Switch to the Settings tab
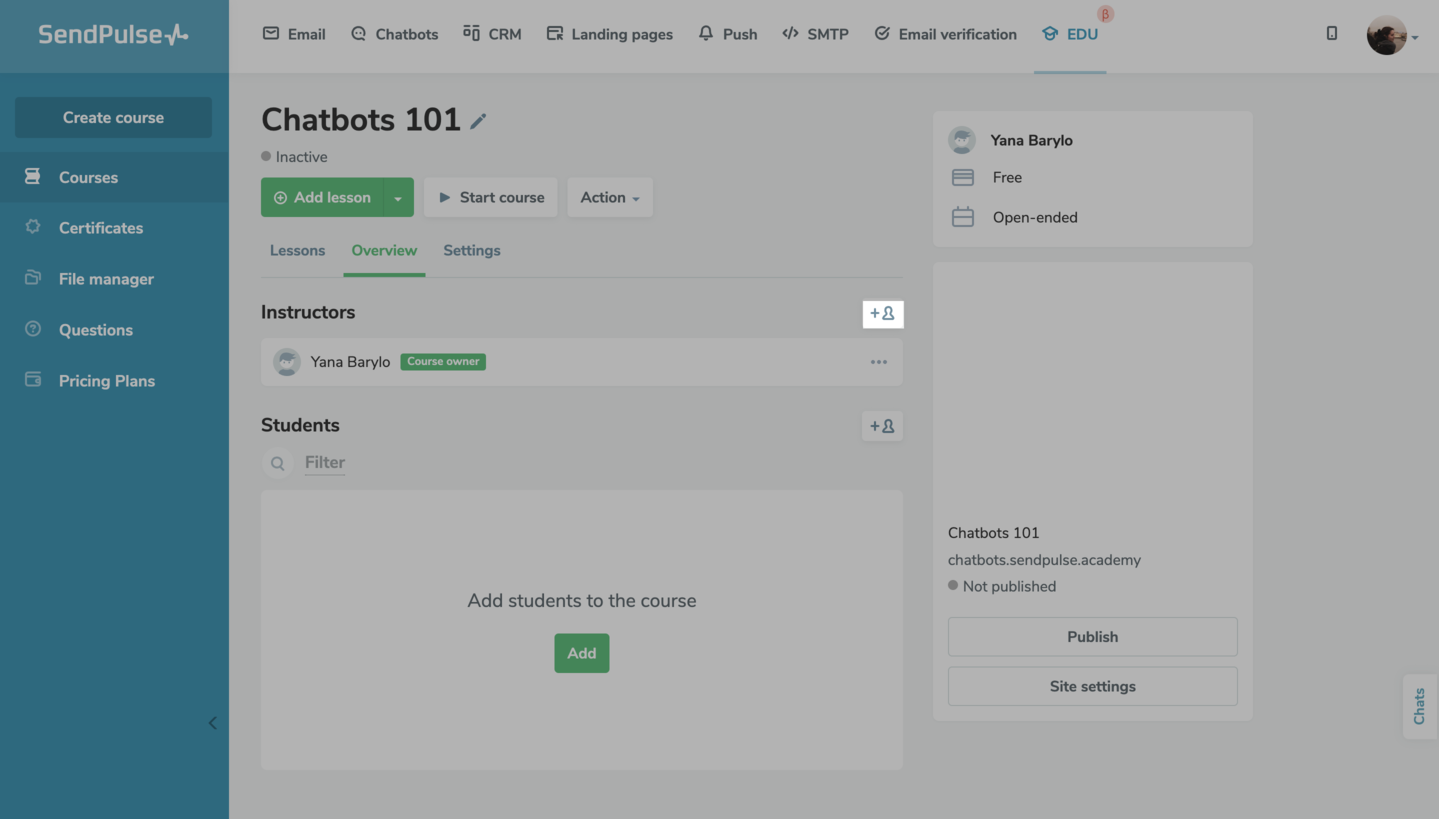Viewport: 1439px width, 819px height. tap(472, 251)
